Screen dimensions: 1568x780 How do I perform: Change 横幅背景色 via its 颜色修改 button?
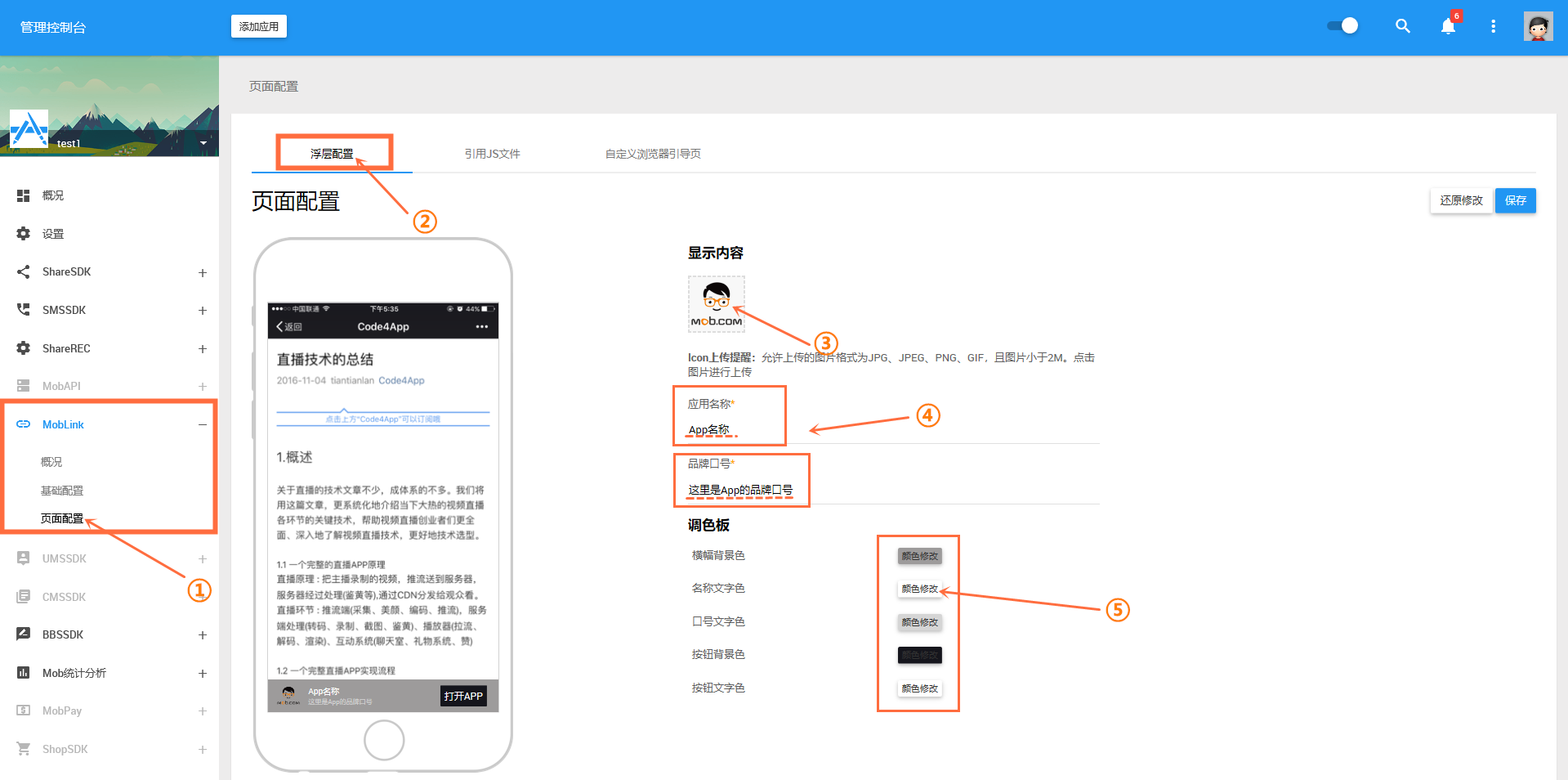[x=919, y=555]
